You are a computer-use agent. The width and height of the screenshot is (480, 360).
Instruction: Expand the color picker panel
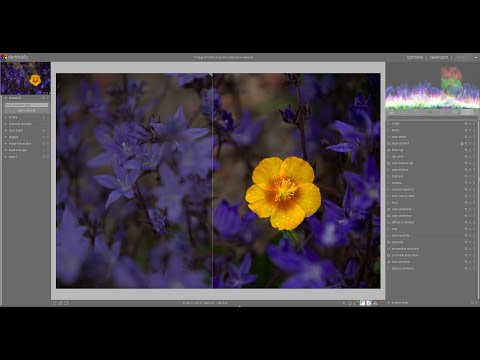click(6, 130)
